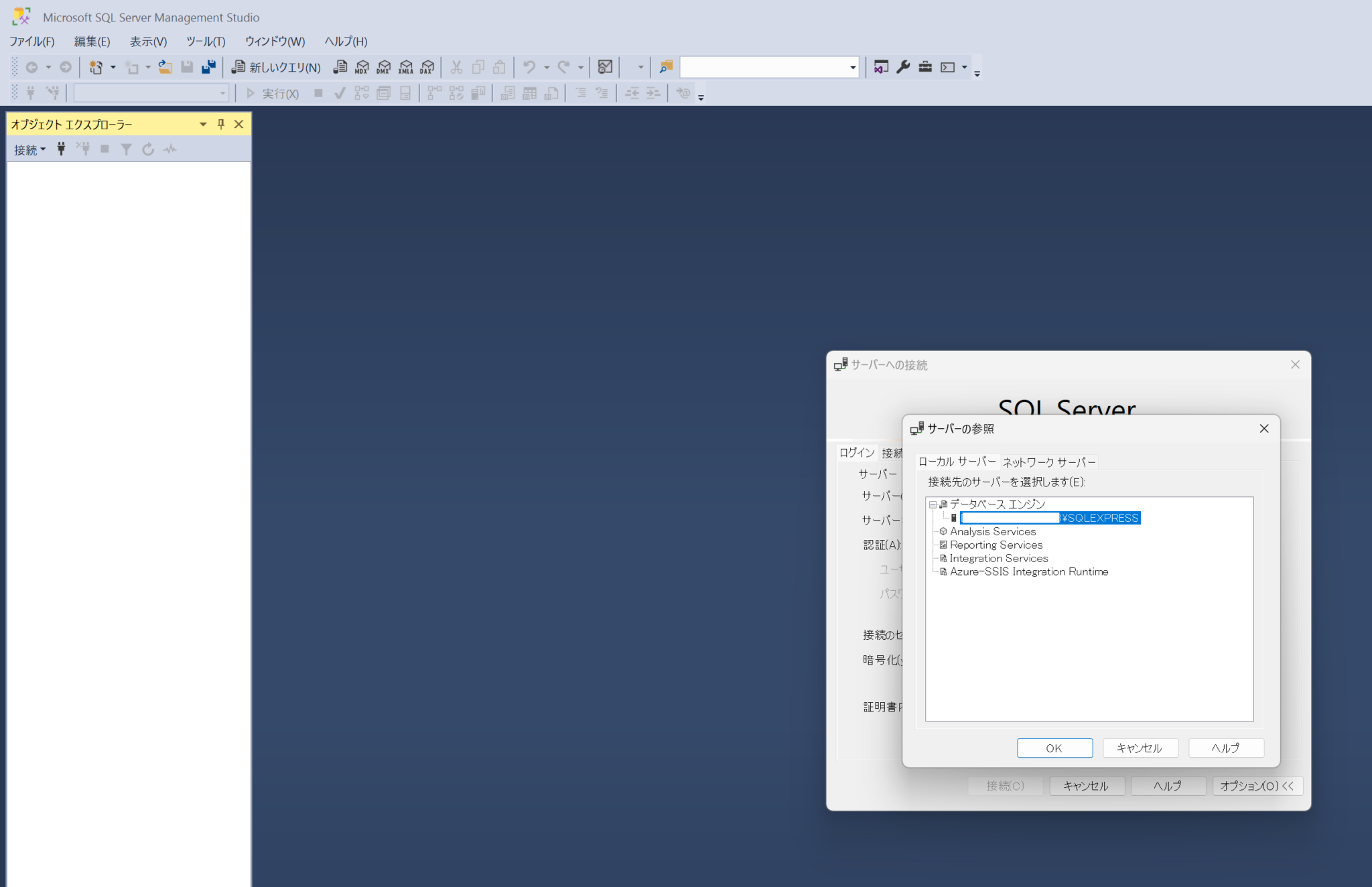Create a DAX query using its toolbar icon
Viewport: 1372px width, 887px height.
pyautogui.click(x=426, y=67)
